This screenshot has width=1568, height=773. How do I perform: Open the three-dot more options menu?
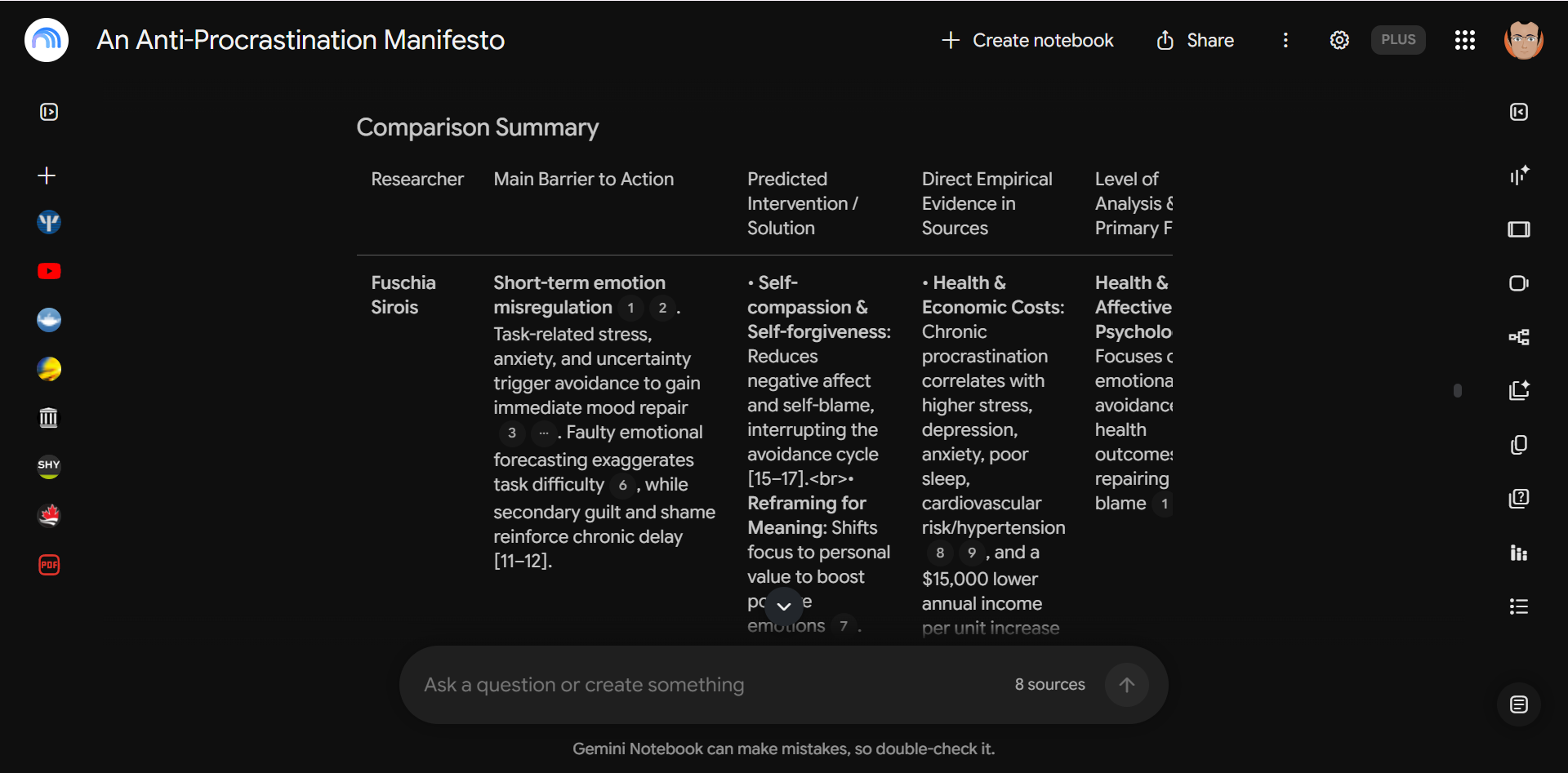pyautogui.click(x=1285, y=40)
